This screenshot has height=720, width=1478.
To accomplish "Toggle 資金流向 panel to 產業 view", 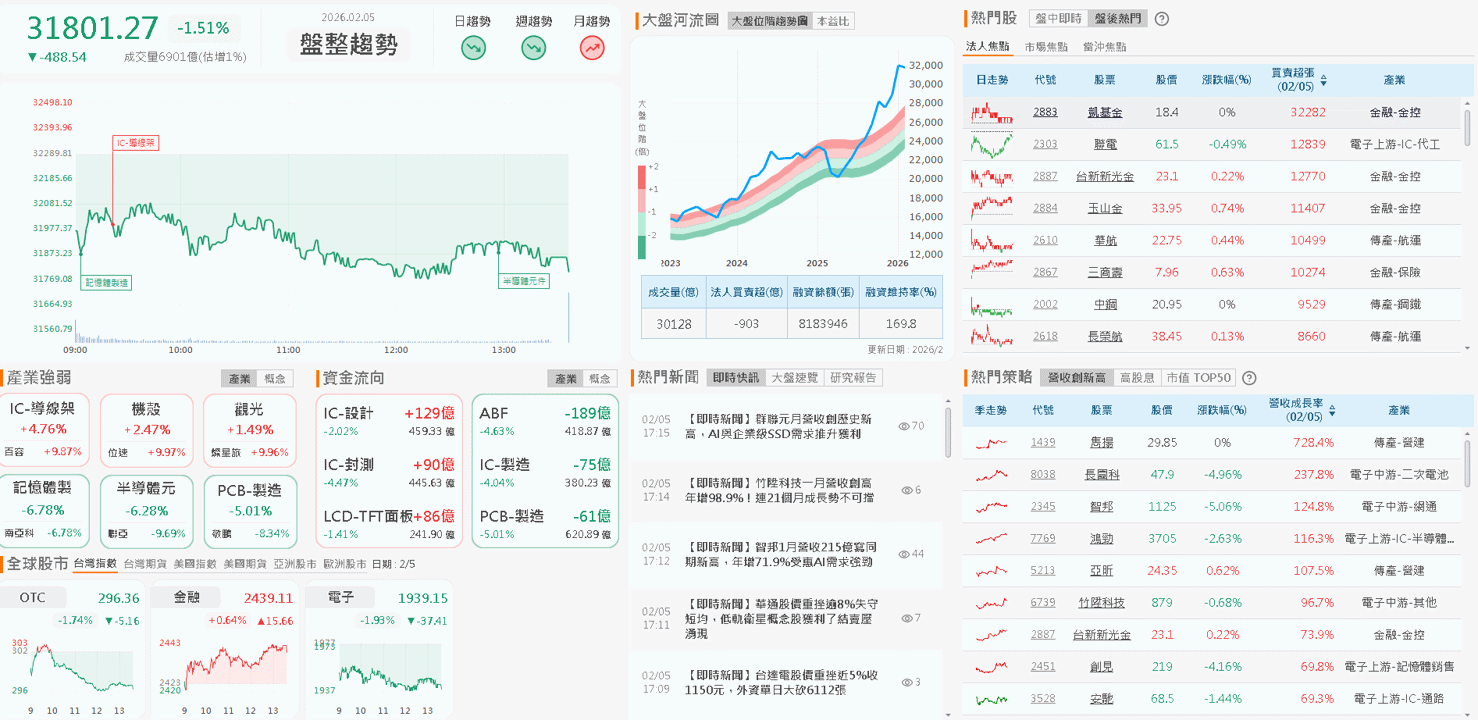I will click(565, 379).
